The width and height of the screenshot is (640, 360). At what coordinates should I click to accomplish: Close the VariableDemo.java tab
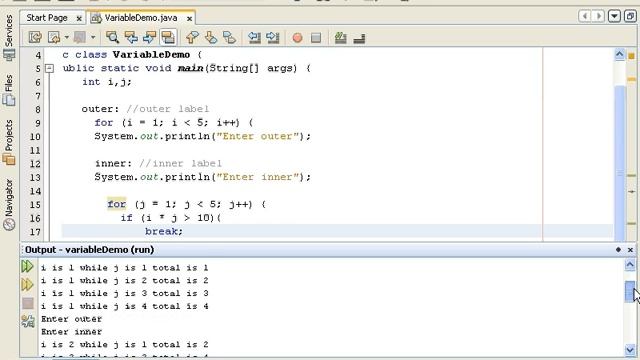tap(189, 18)
